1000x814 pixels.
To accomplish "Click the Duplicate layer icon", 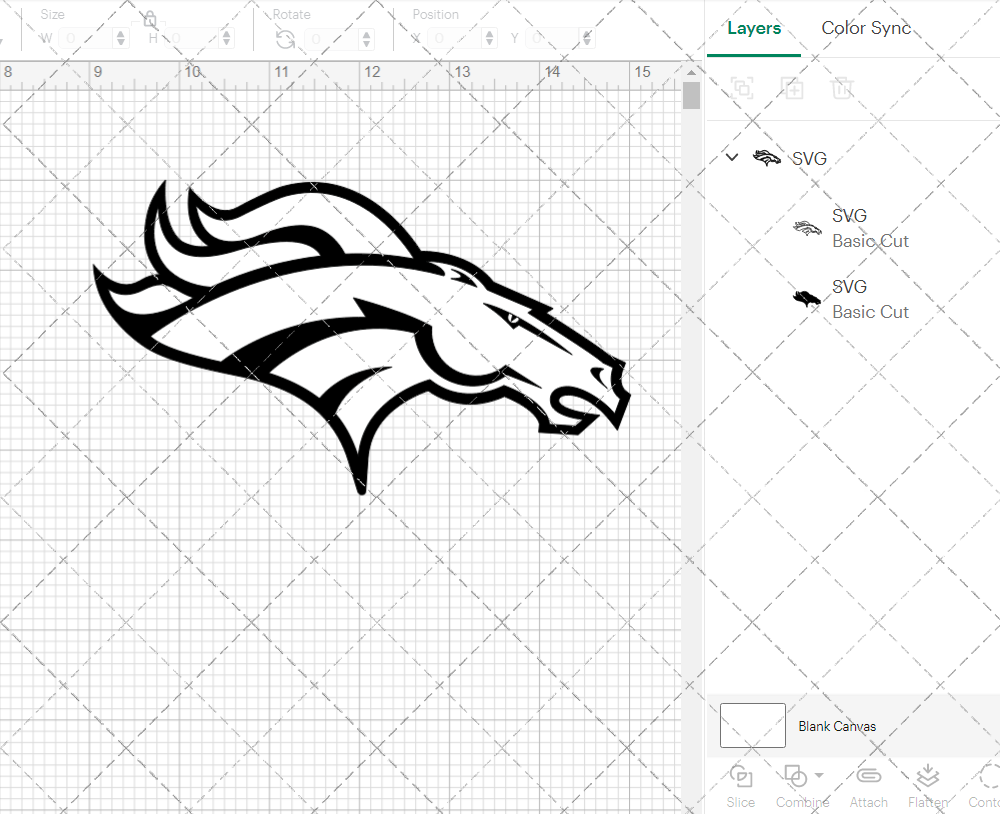I will (x=793, y=88).
